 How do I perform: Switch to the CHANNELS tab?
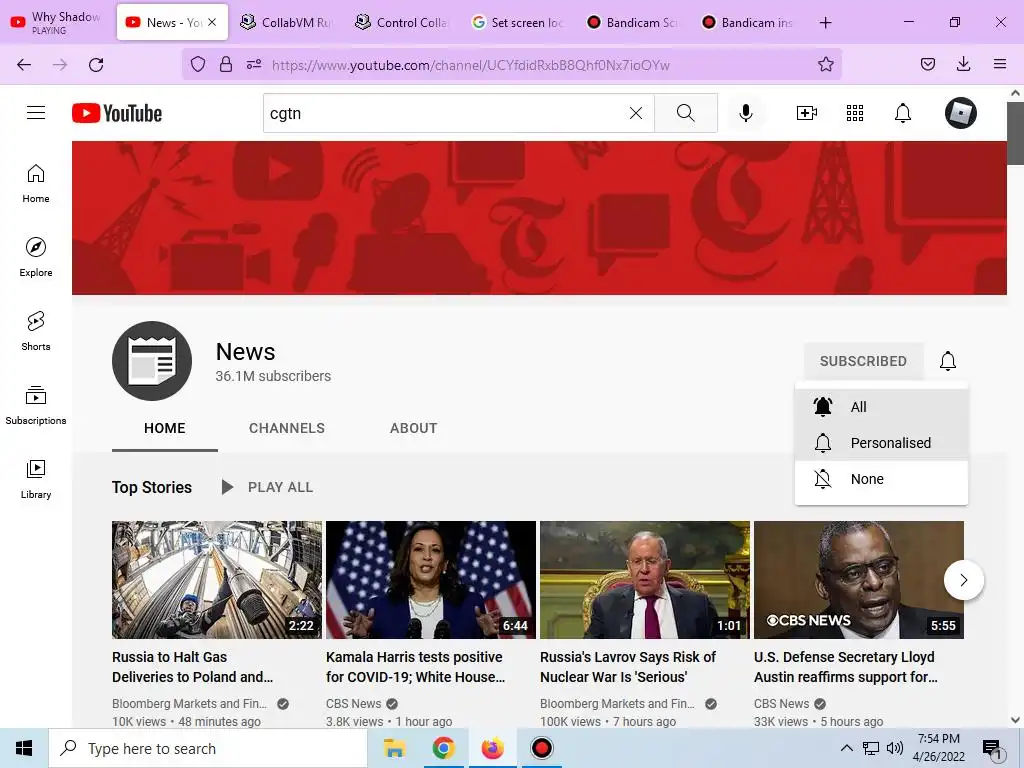click(x=287, y=428)
